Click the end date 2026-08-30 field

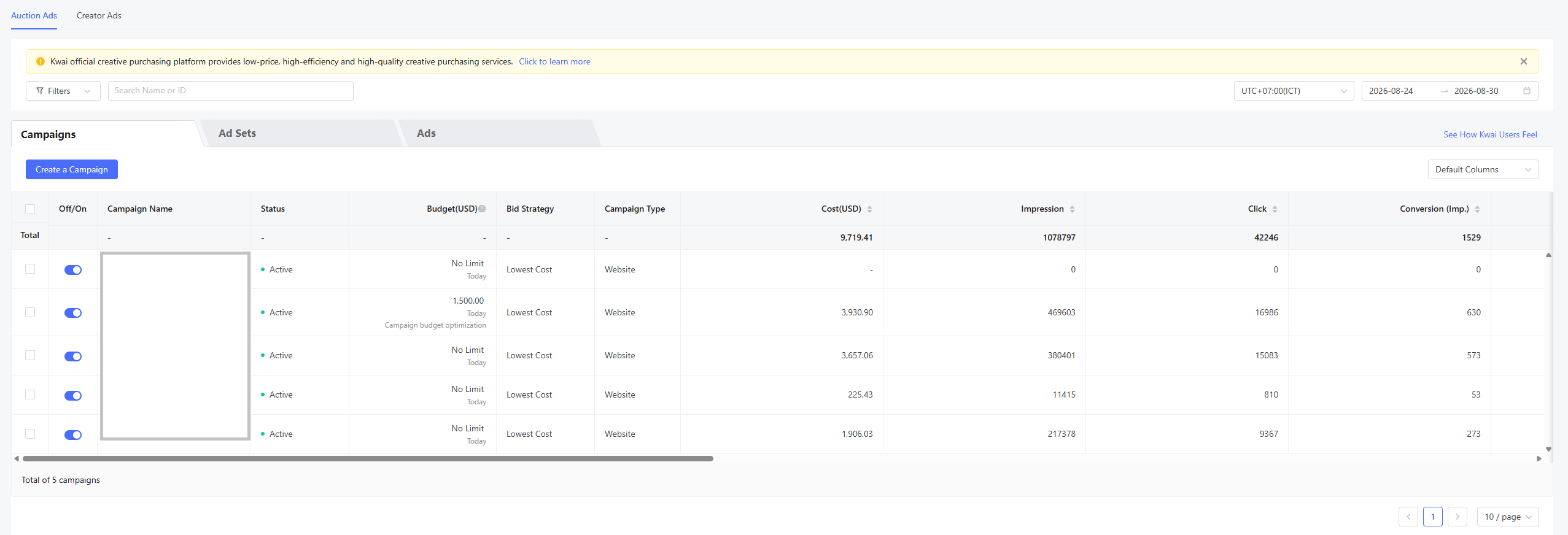[x=1476, y=91]
